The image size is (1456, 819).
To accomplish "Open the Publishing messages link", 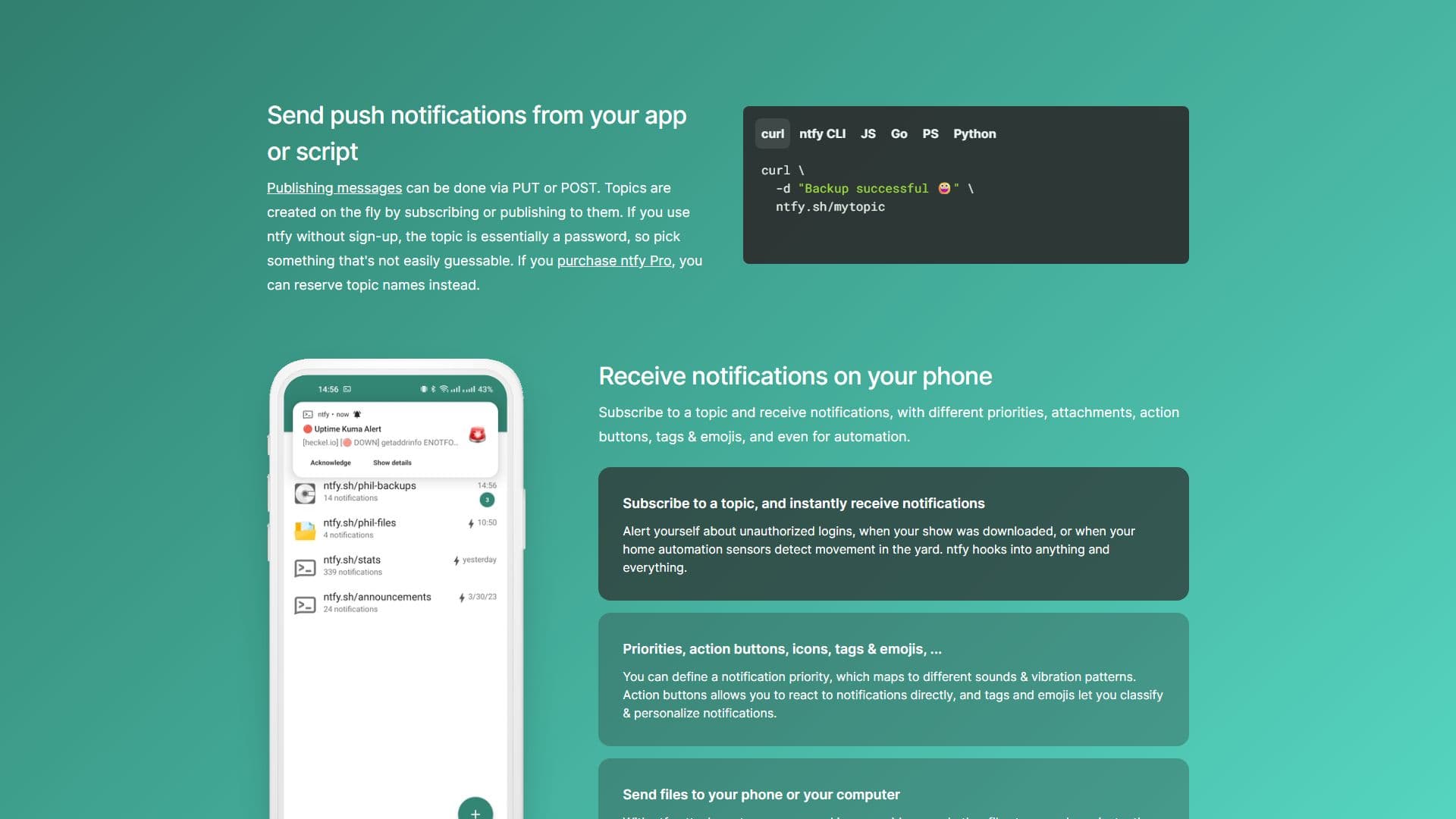I will click(334, 188).
